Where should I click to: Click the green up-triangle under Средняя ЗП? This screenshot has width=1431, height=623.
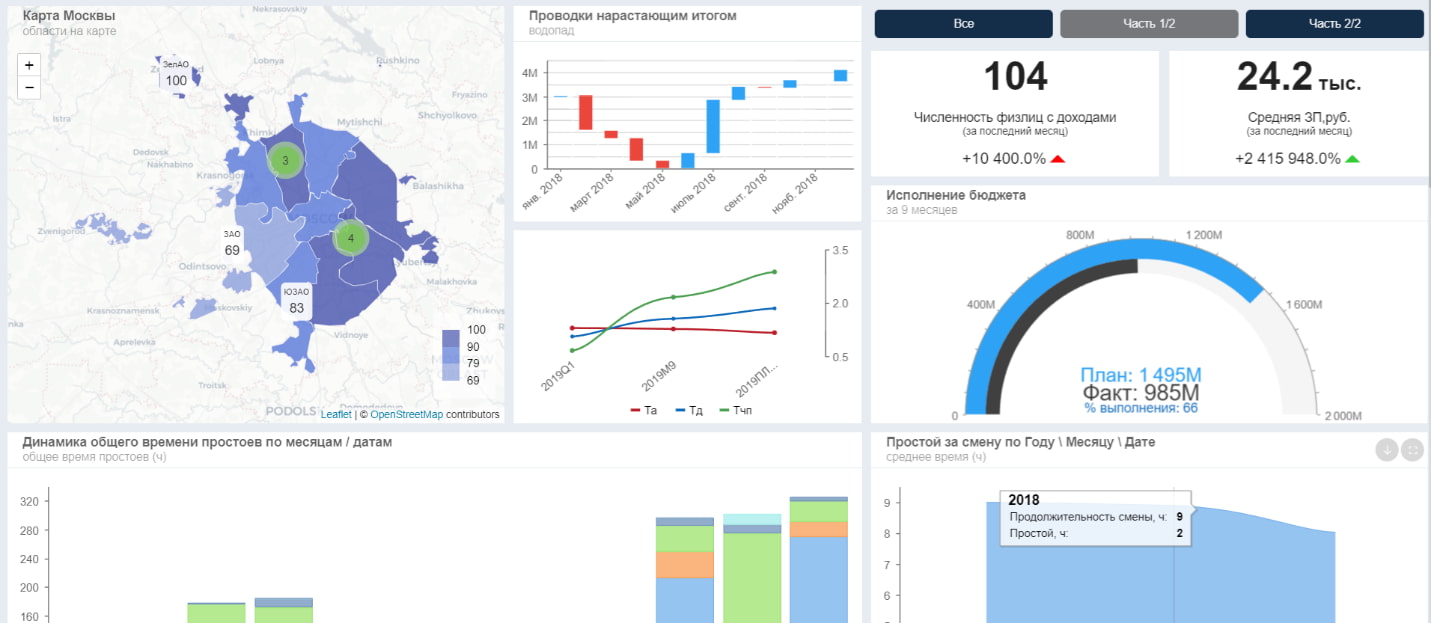(1352, 159)
